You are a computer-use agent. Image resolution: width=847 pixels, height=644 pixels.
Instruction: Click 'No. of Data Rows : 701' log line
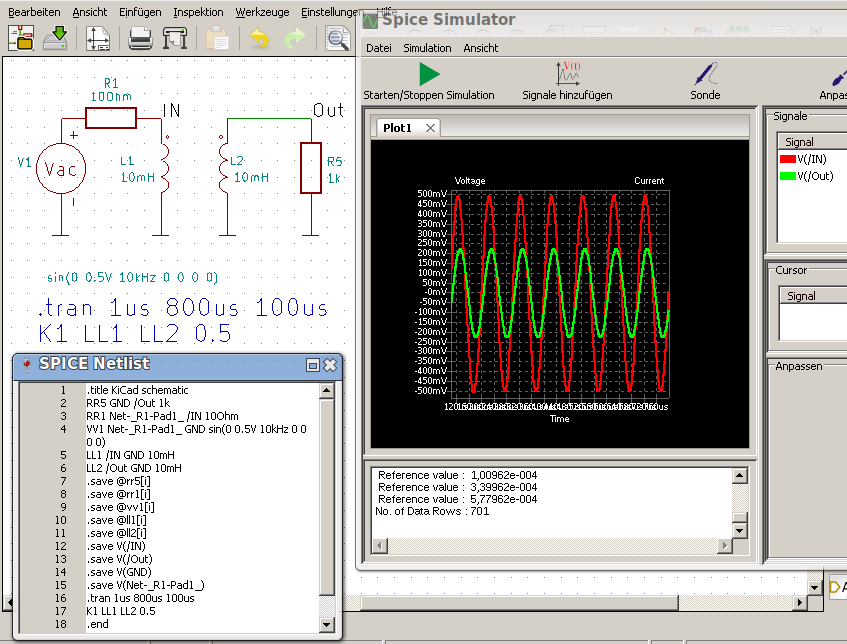click(x=432, y=511)
